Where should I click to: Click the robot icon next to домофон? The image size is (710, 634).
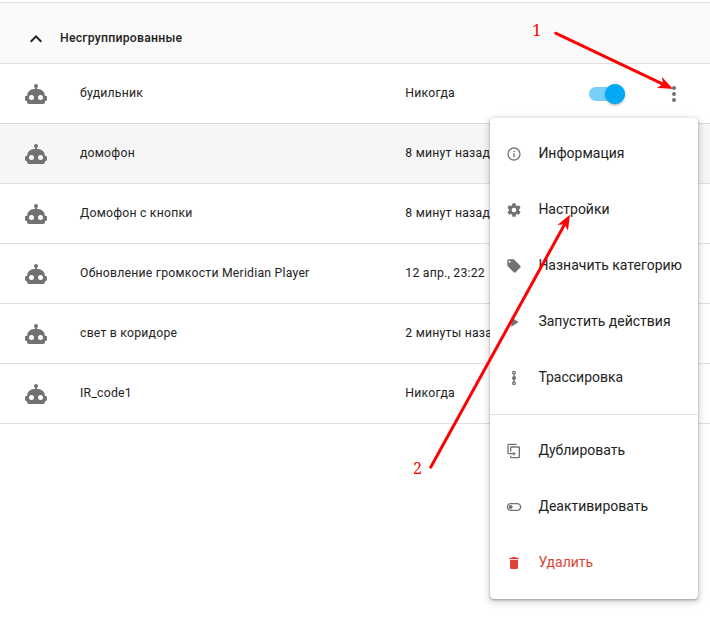(x=36, y=154)
